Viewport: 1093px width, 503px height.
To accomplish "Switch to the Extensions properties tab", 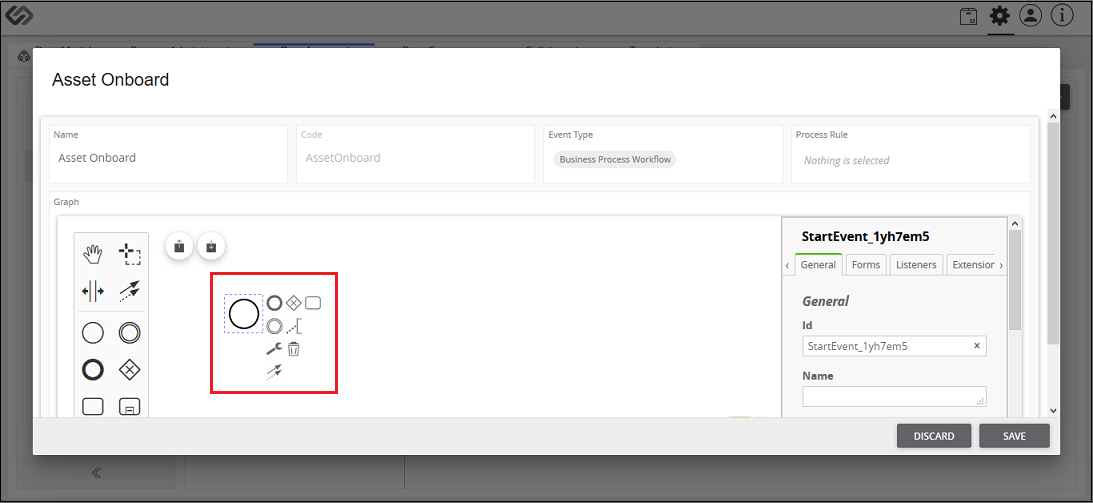I will coord(972,265).
